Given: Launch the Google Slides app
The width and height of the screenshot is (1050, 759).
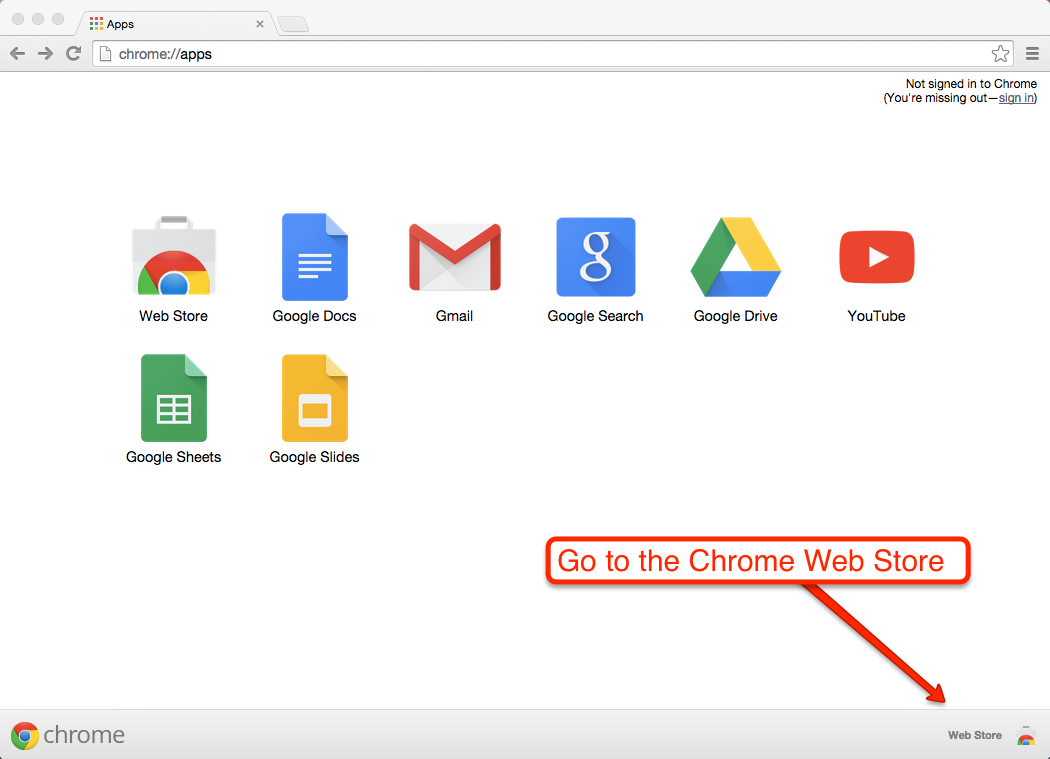Looking at the screenshot, I should pyautogui.click(x=315, y=398).
